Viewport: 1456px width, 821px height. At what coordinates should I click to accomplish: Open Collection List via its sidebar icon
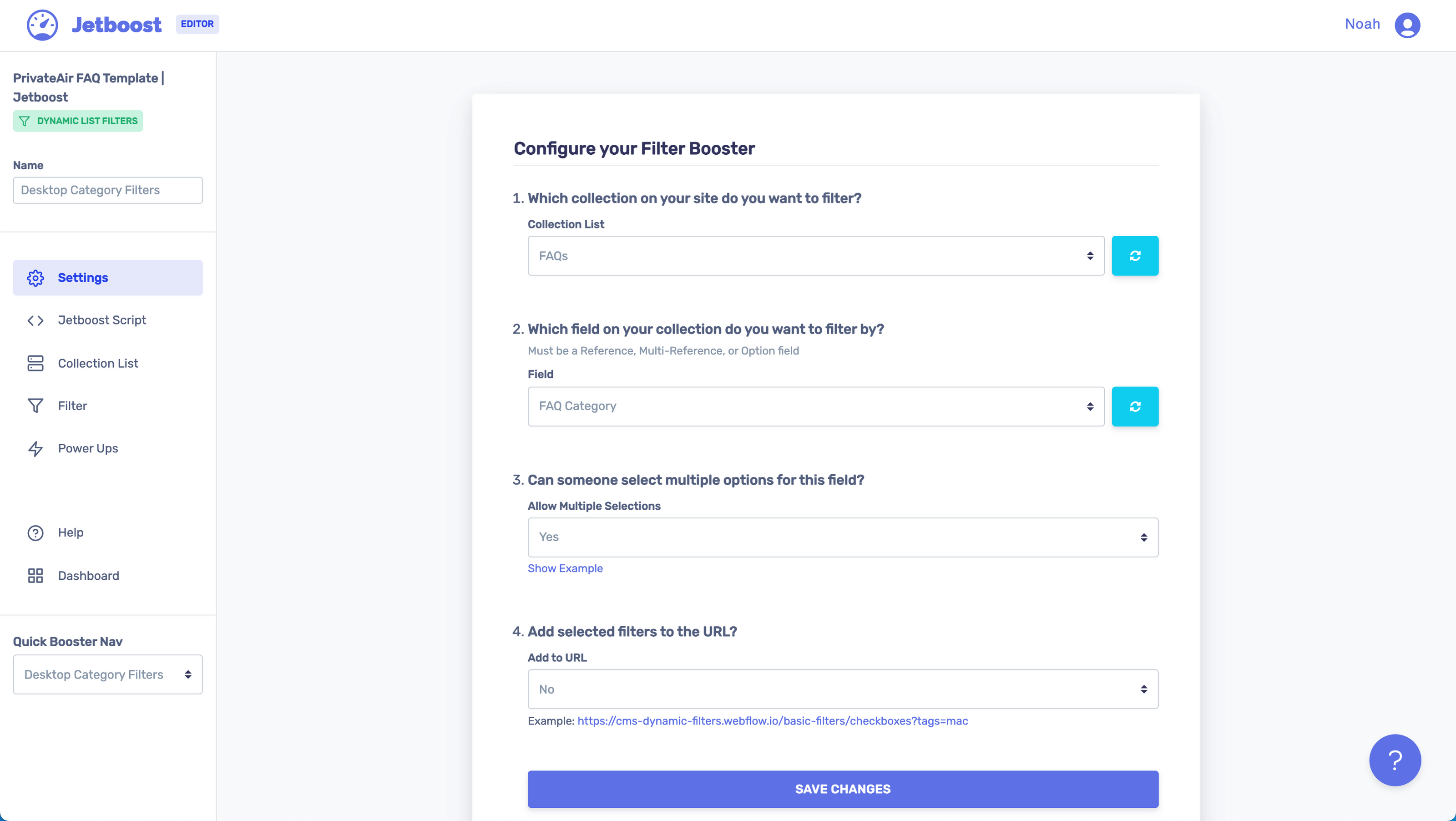(35, 363)
